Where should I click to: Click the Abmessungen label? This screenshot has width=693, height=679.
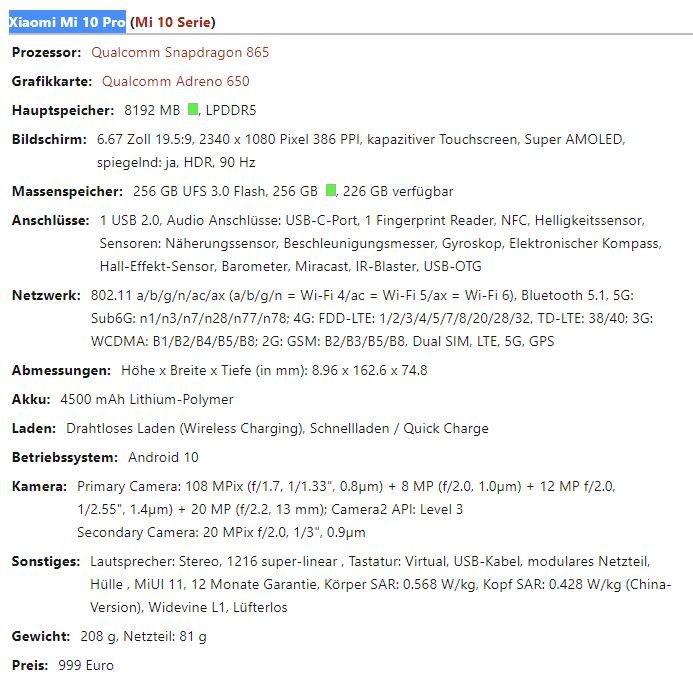pos(61,370)
